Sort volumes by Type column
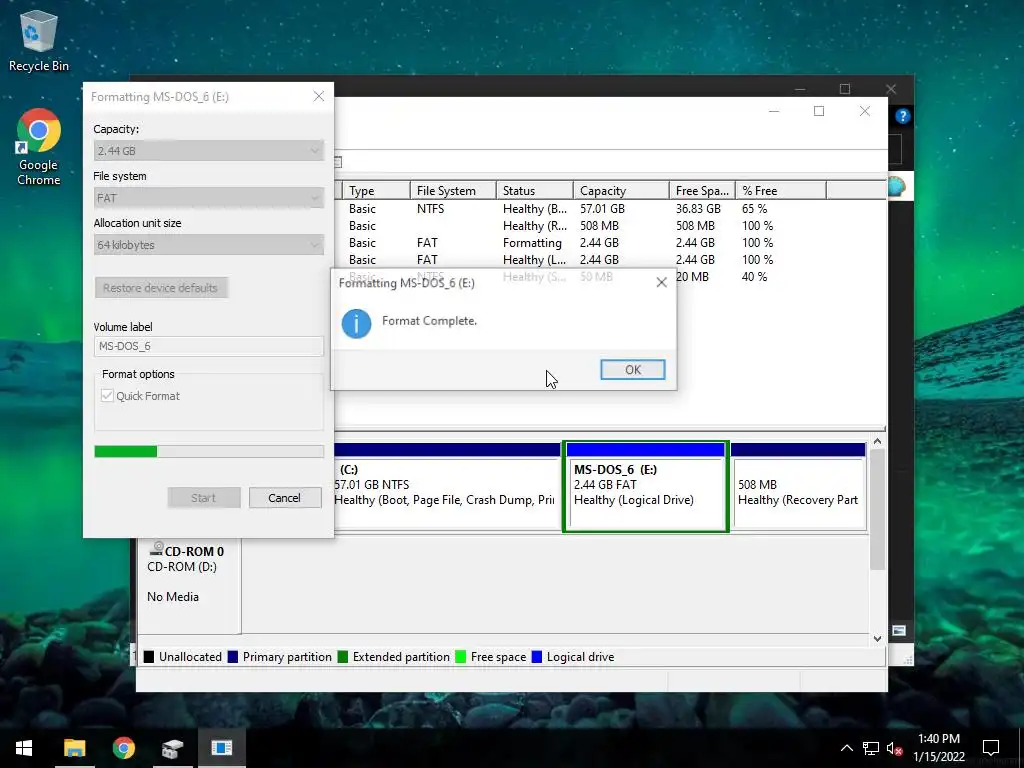 click(x=376, y=191)
